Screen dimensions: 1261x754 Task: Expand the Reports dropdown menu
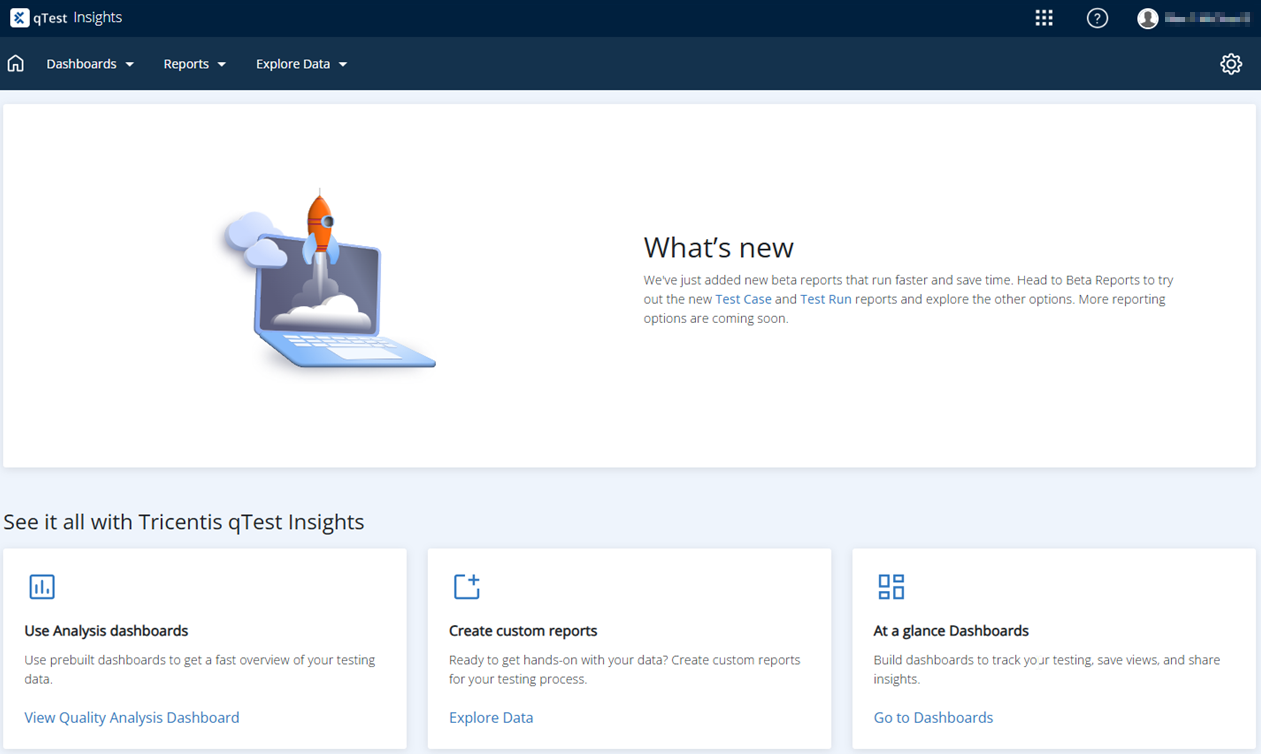195,64
